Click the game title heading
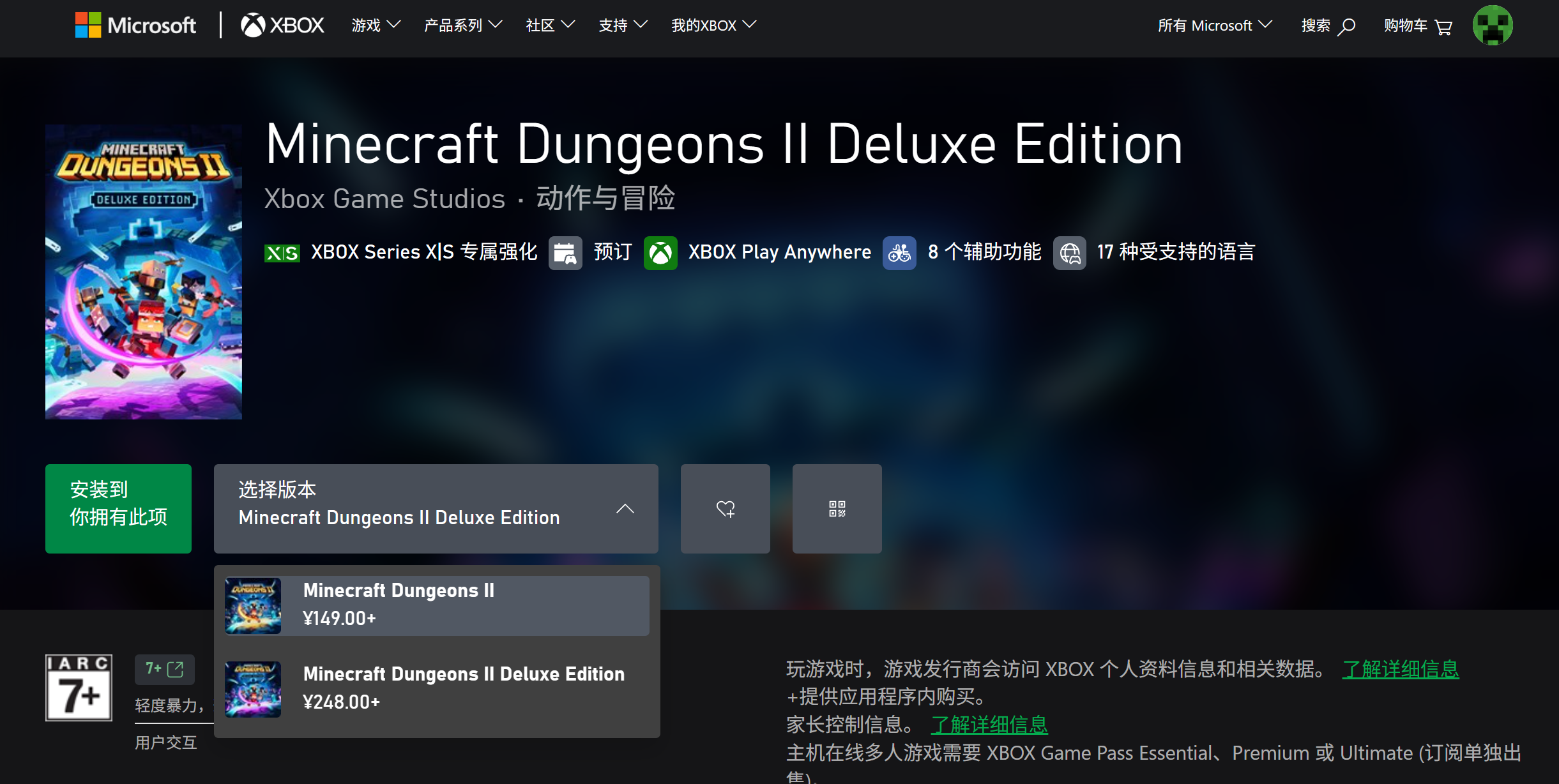The height and width of the screenshot is (784, 1559). (724, 144)
